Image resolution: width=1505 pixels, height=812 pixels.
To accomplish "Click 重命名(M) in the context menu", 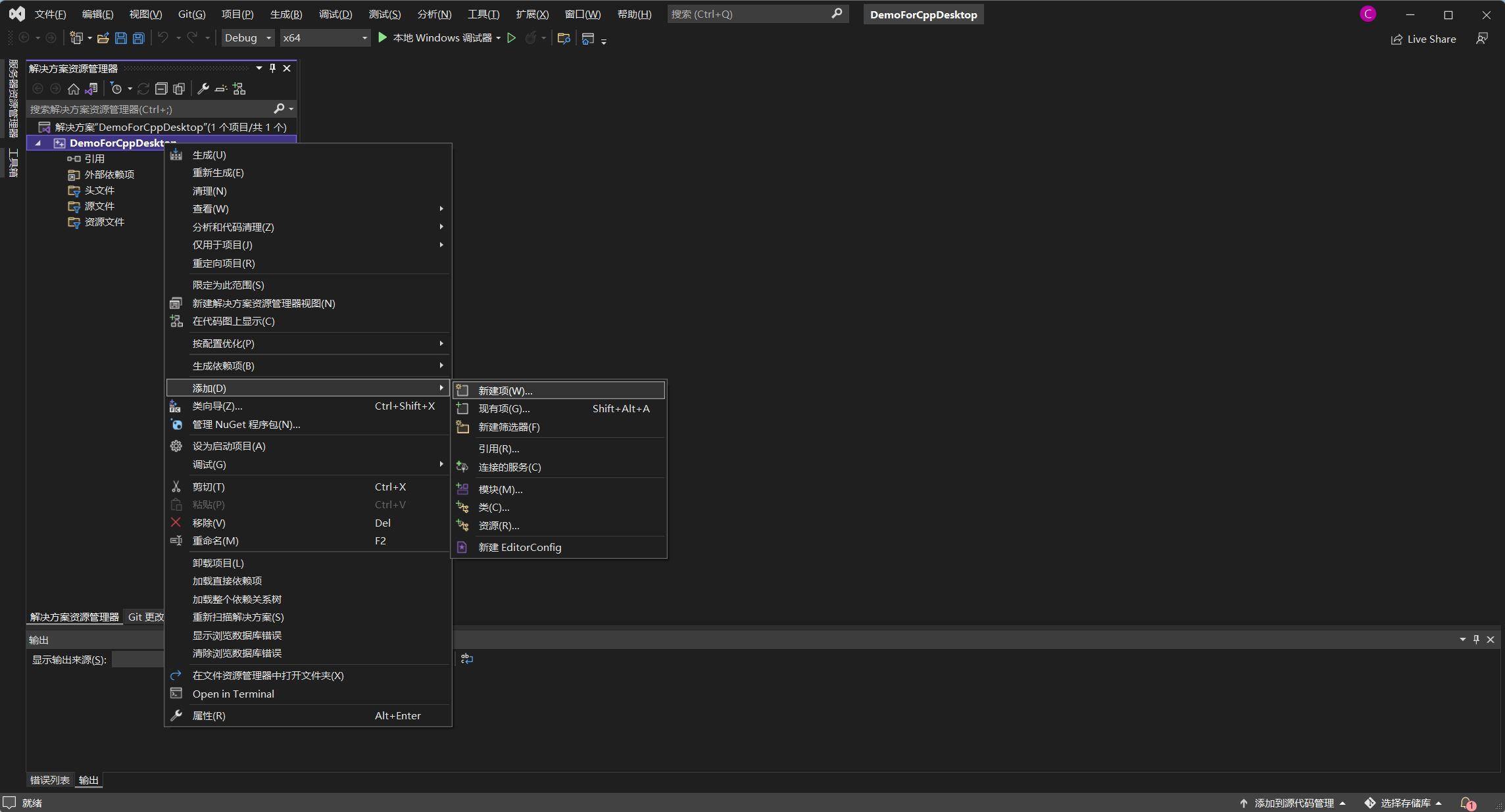I will 308,541.
